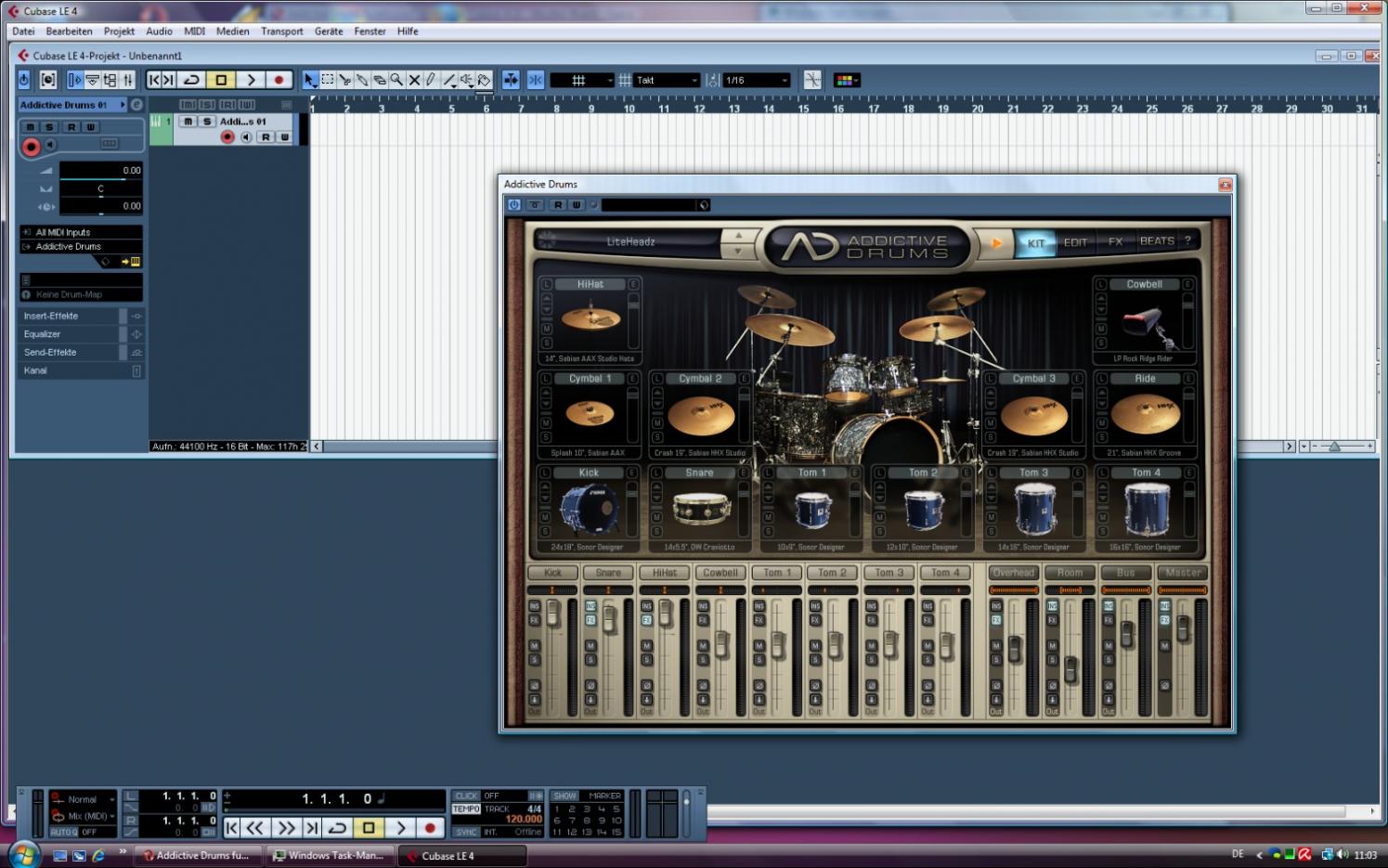
Task: Open the snap mode dropdown
Action: [x=582, y=80]
